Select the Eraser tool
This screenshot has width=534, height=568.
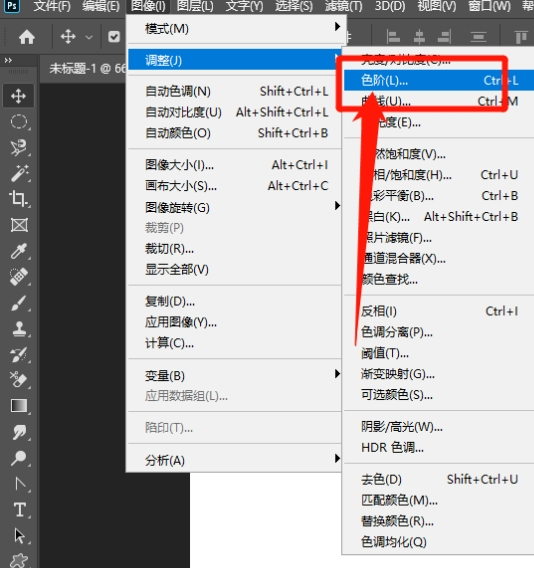pyautogui.click(x=19, y=380)
